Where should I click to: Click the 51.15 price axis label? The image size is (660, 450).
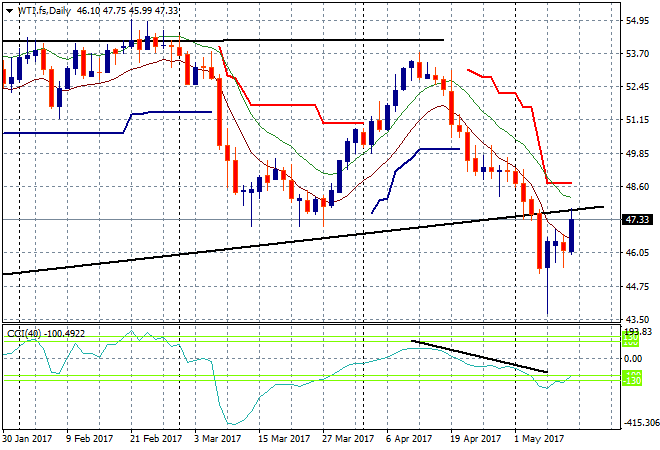coord(637,120)
